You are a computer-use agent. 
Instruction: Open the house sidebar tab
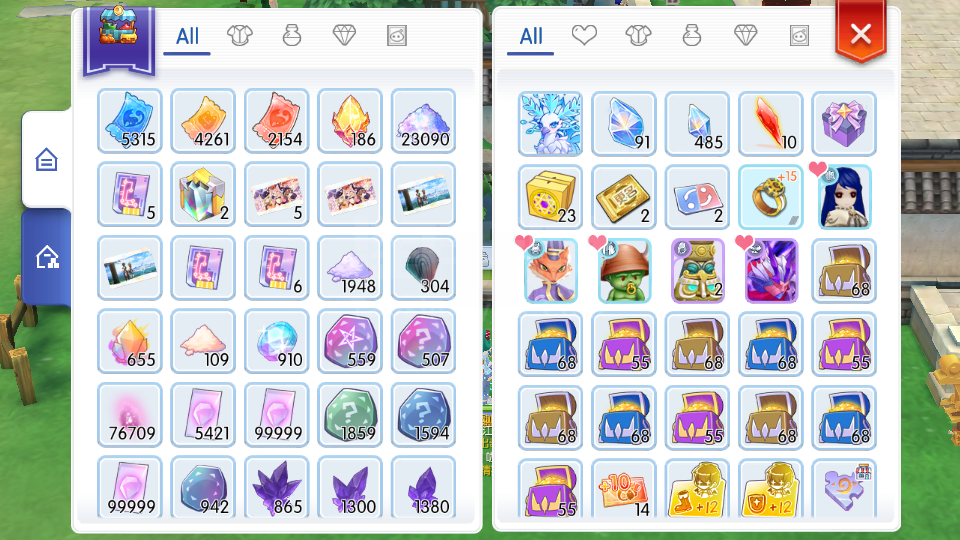tap(47, 160)
